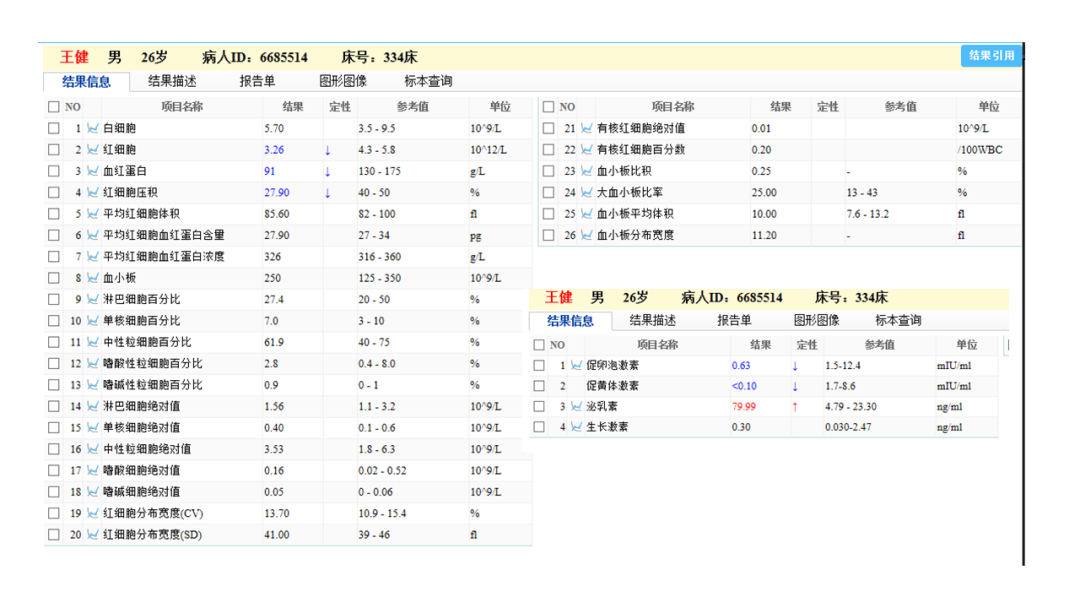Viewport: 1080px width, 608px height.
Task: Switch to upper 结果描述 tab
Action: pyautogui.click(x=172, y=81)
